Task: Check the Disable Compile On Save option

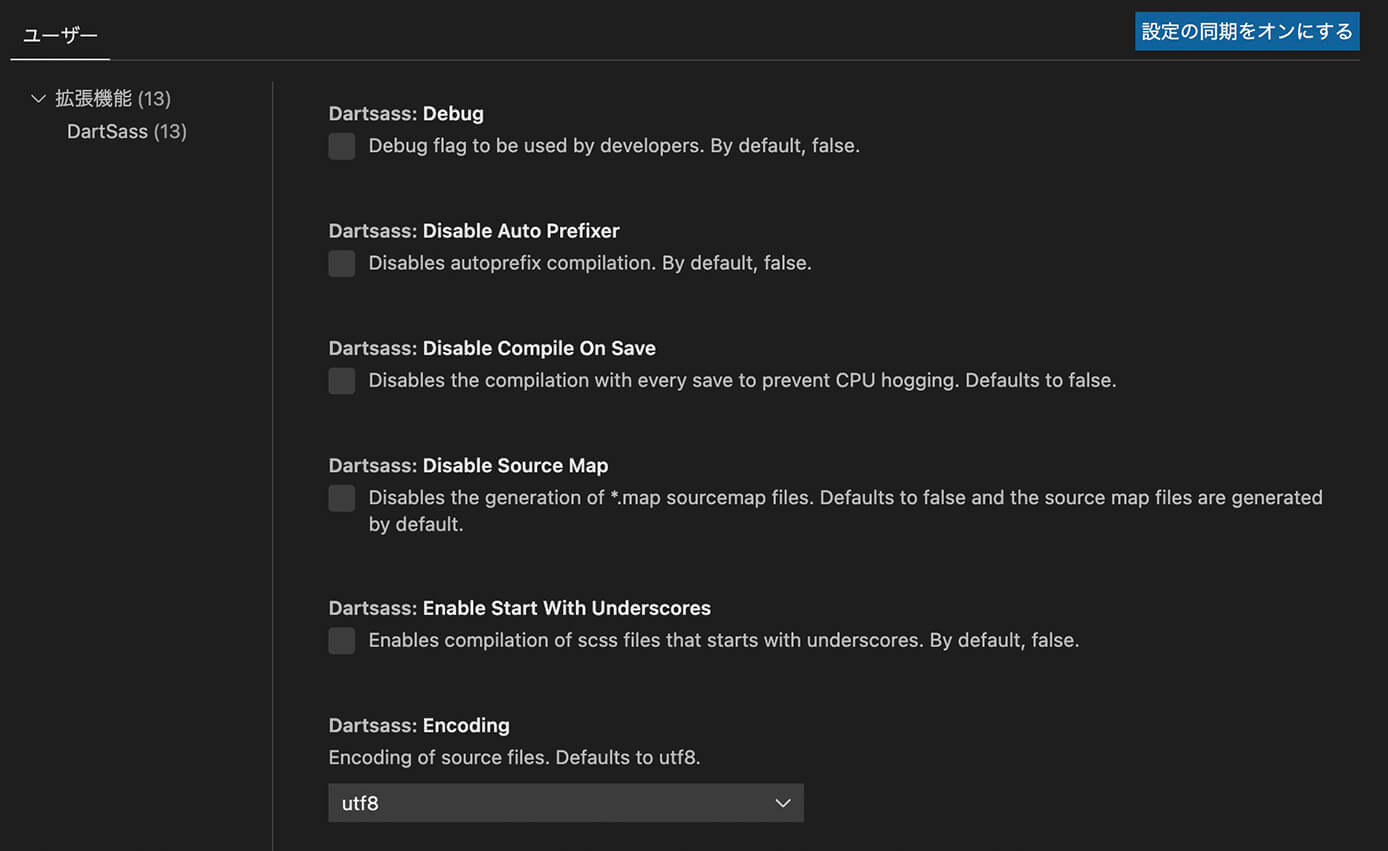Action: pos(342,381)
